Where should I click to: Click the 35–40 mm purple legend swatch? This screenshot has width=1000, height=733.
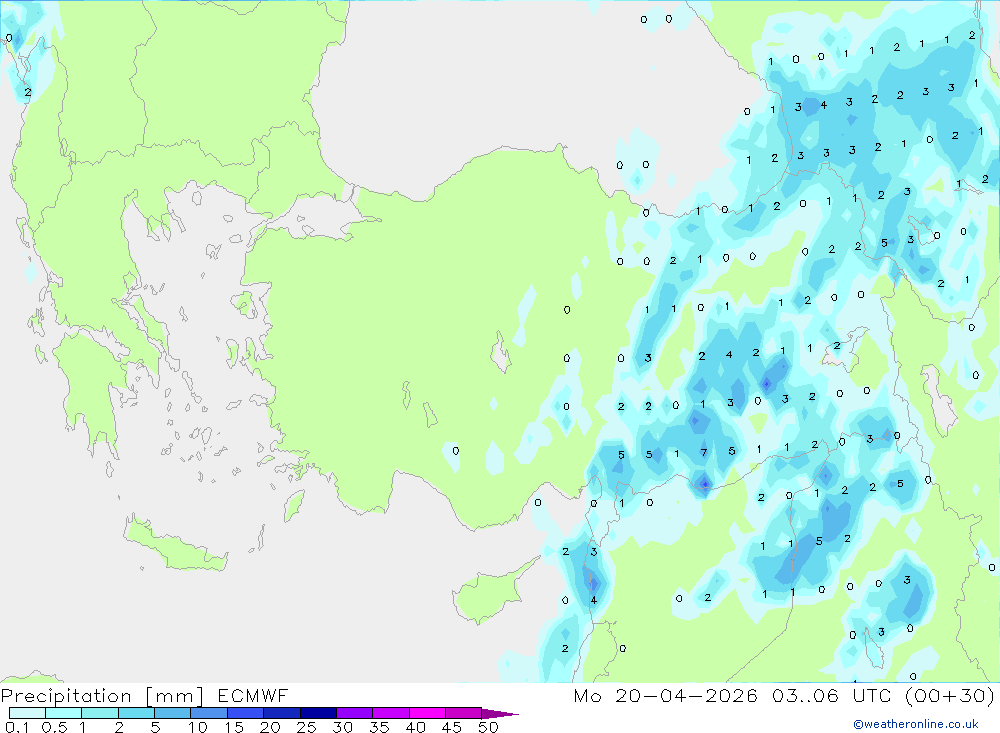(x=391, y=713)
